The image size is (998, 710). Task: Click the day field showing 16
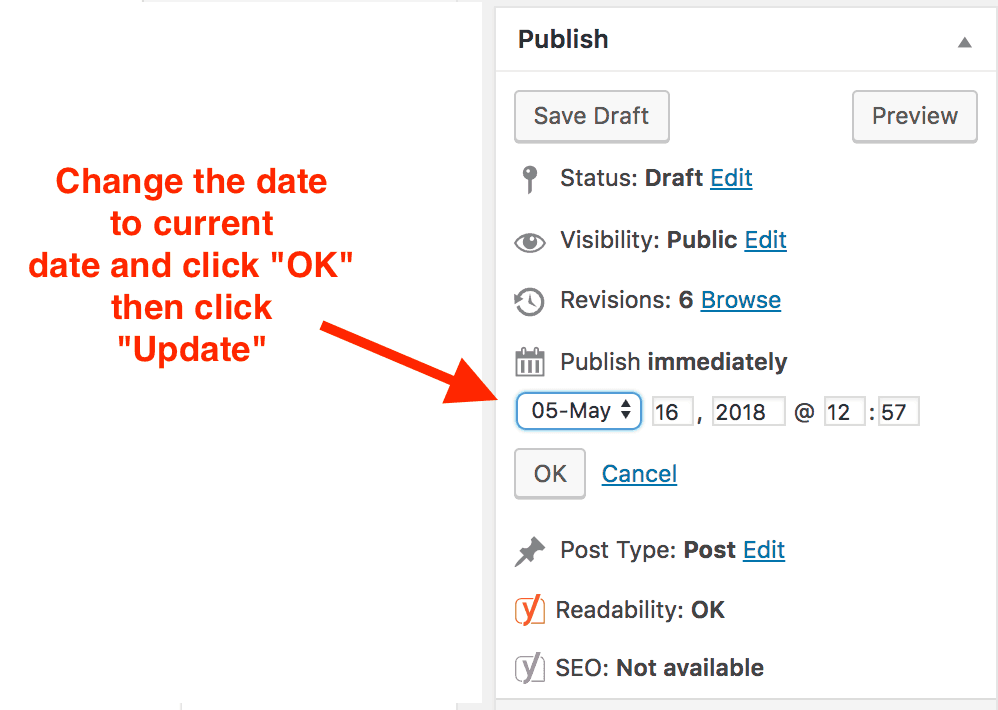point(671,412)
